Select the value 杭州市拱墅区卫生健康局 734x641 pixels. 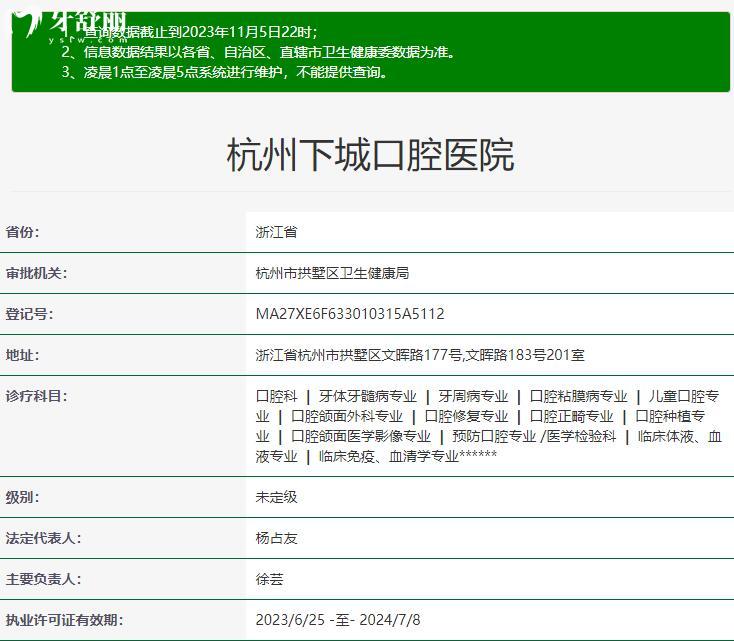332,273
